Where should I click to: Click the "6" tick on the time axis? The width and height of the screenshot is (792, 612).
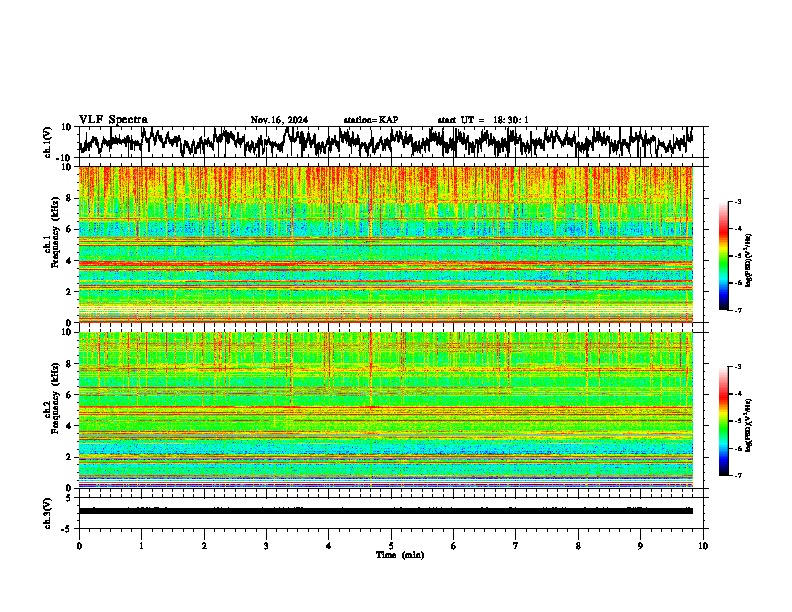[453, 546]
